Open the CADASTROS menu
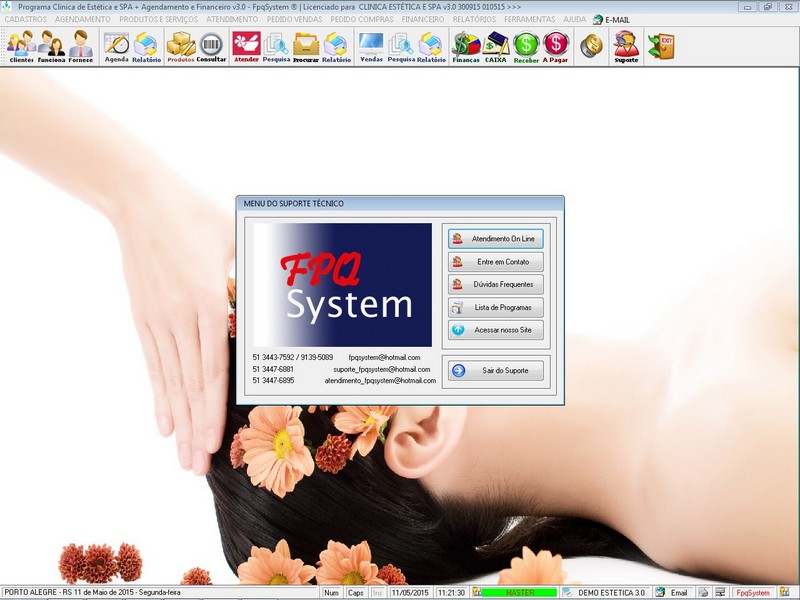 (x=26, y=19)
